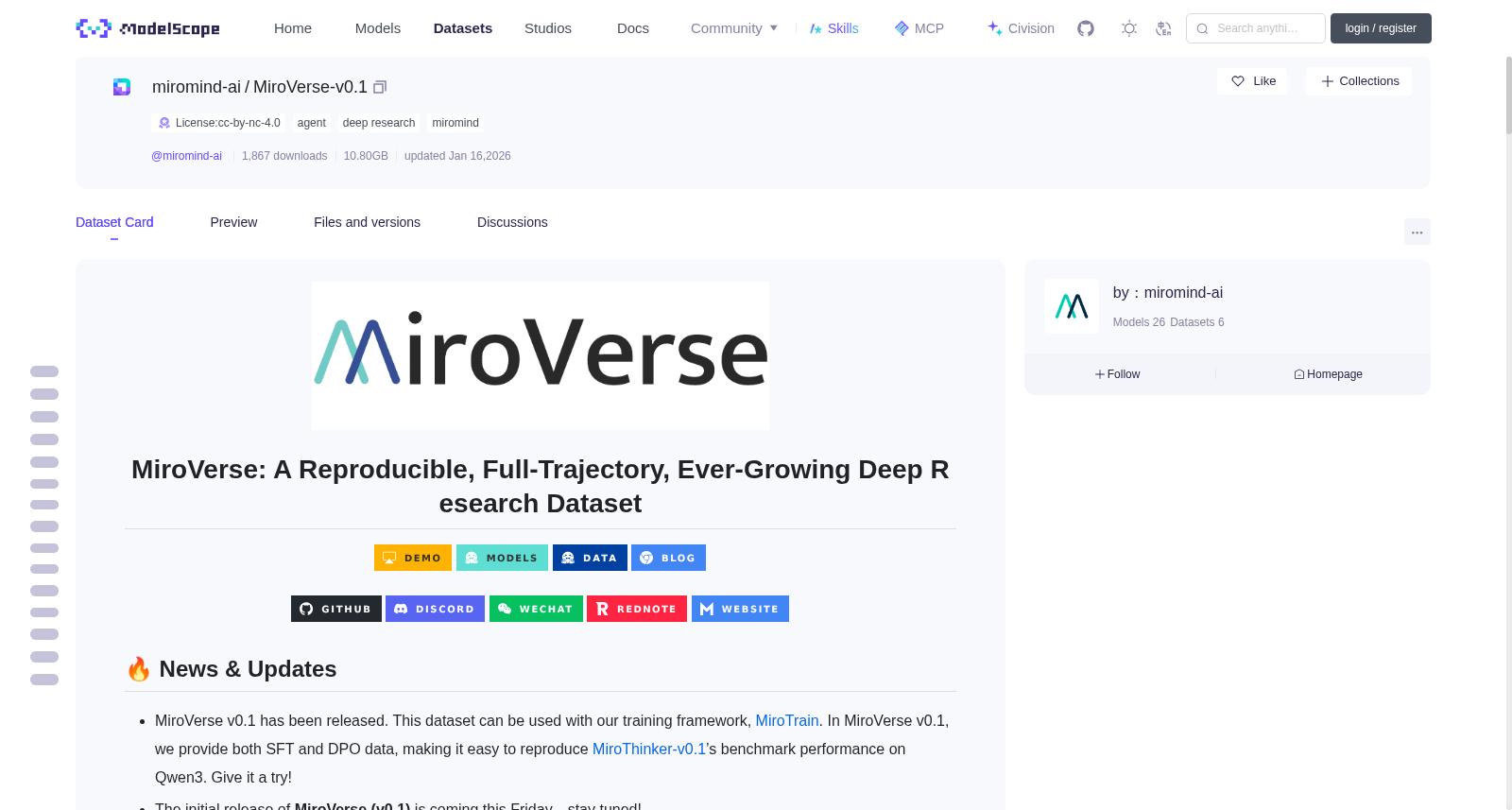This screenshot has width=1512, height=810.
Task: Go to the Studios nav item
Action: coord(548,28)
